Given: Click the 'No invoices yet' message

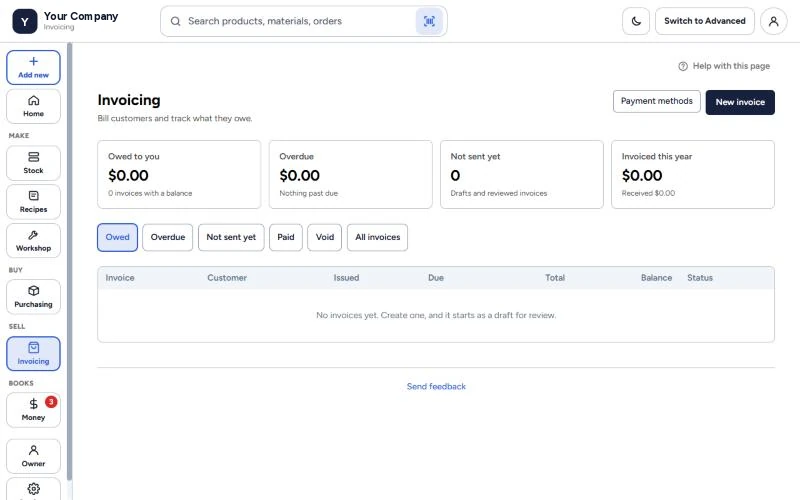Looking at the screenshot, I should tap(436, 315).
